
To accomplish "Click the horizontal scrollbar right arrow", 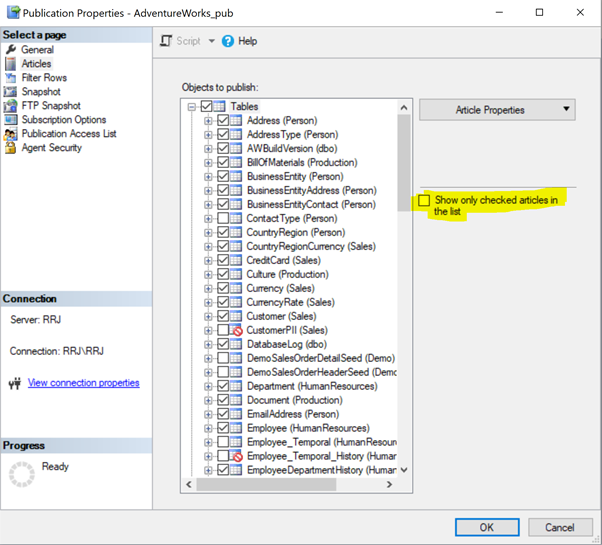I will click(389, 484).
